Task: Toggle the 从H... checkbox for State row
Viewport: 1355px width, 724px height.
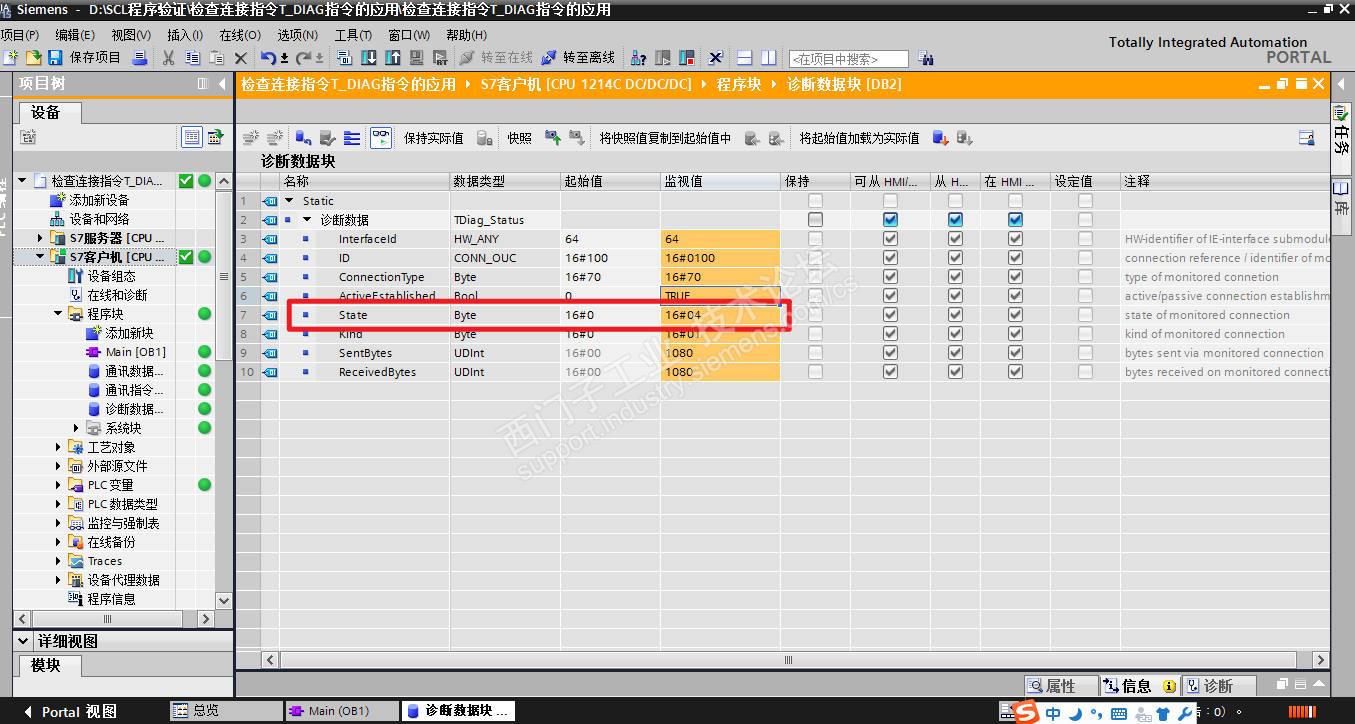Action: [x=955, y=315]
